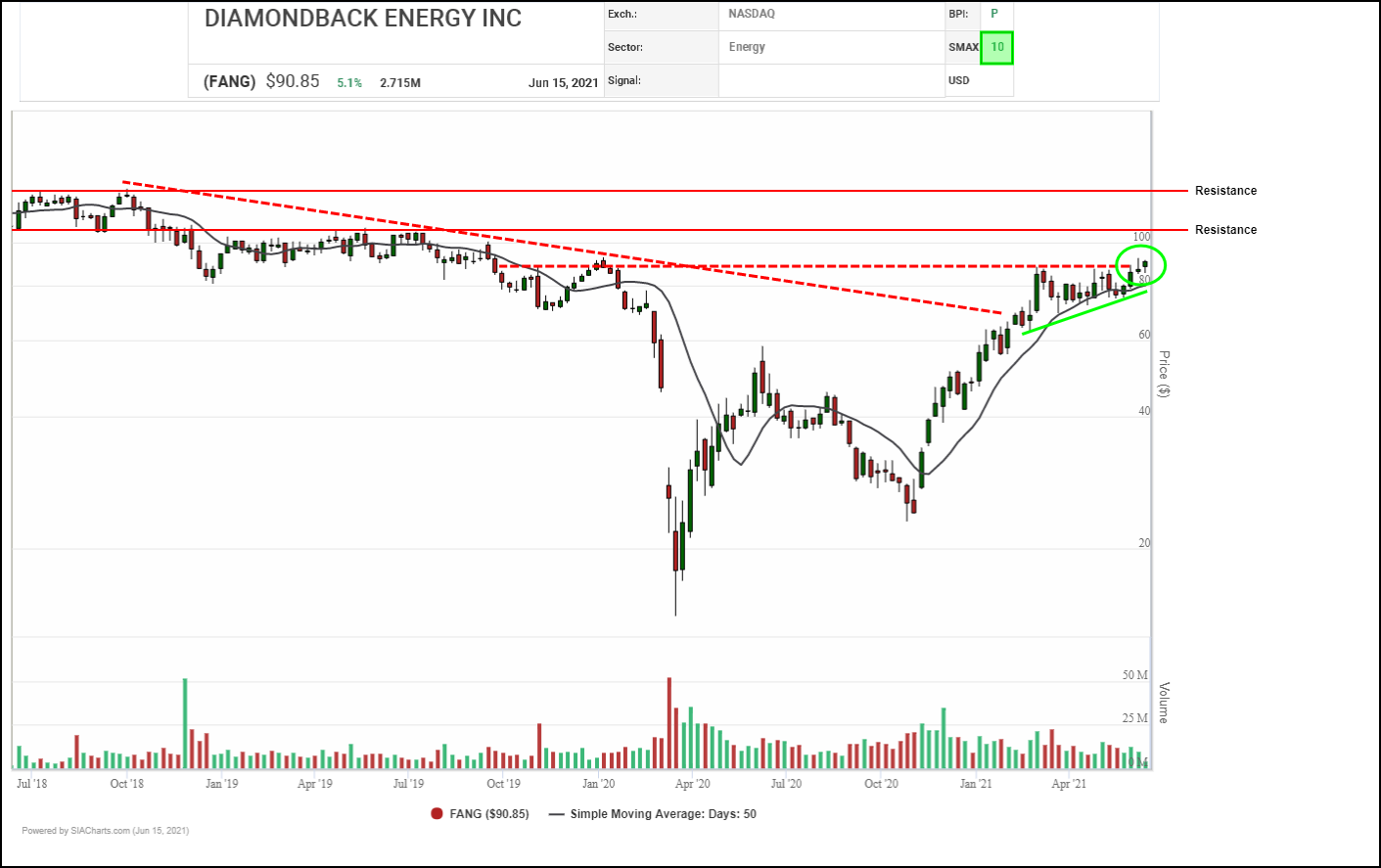Screen dimensions: 1381x868
Task: Click the DIAMONDBACK ENERGY INC title
Action: point(362,19)
